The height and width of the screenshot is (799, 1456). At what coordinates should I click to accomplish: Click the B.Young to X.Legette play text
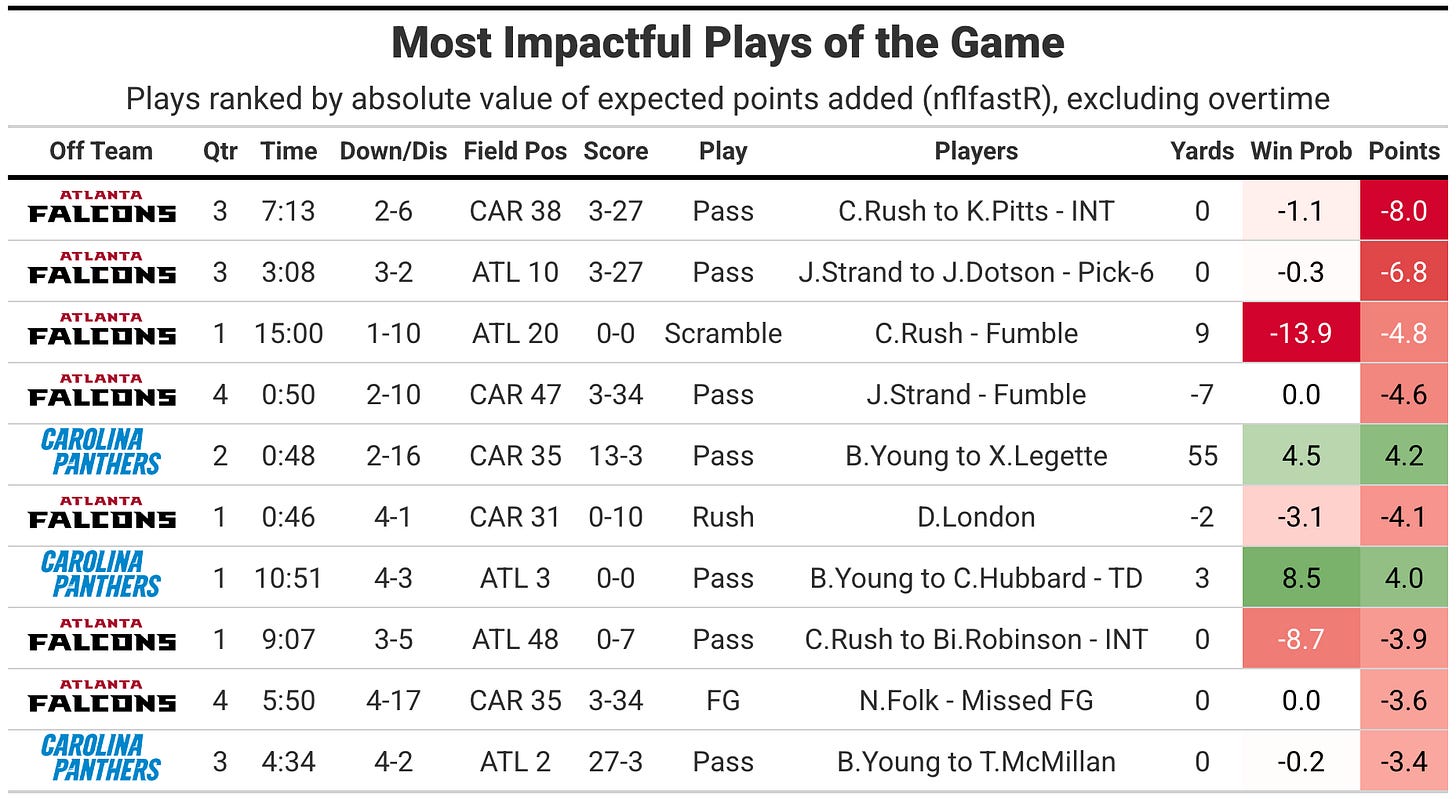point(976,456)
